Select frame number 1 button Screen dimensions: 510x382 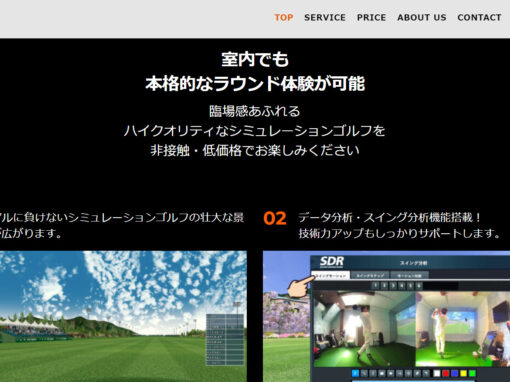click(x=375, y=286)
